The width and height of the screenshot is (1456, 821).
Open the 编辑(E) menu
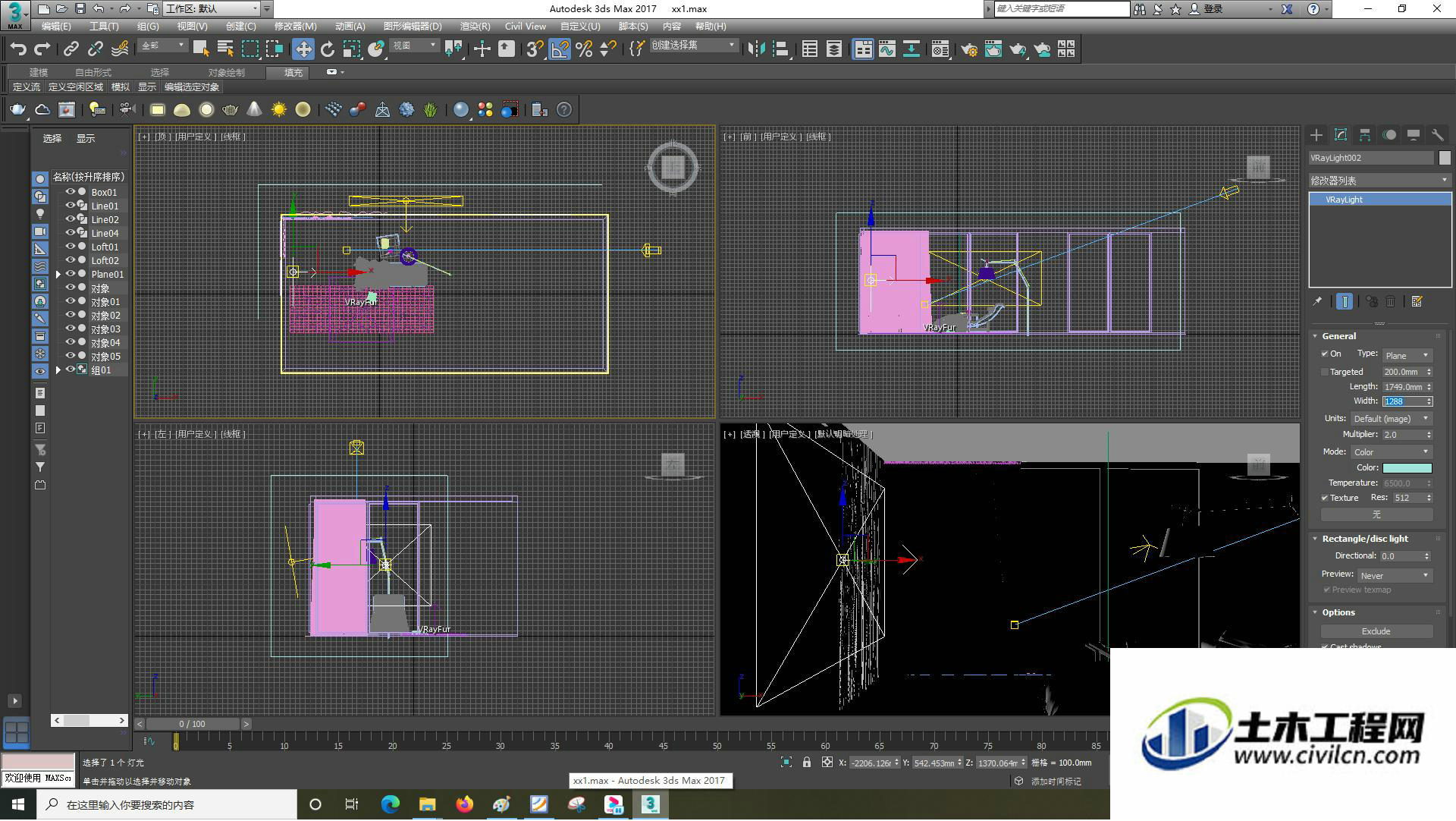click(x=56, y=27)
